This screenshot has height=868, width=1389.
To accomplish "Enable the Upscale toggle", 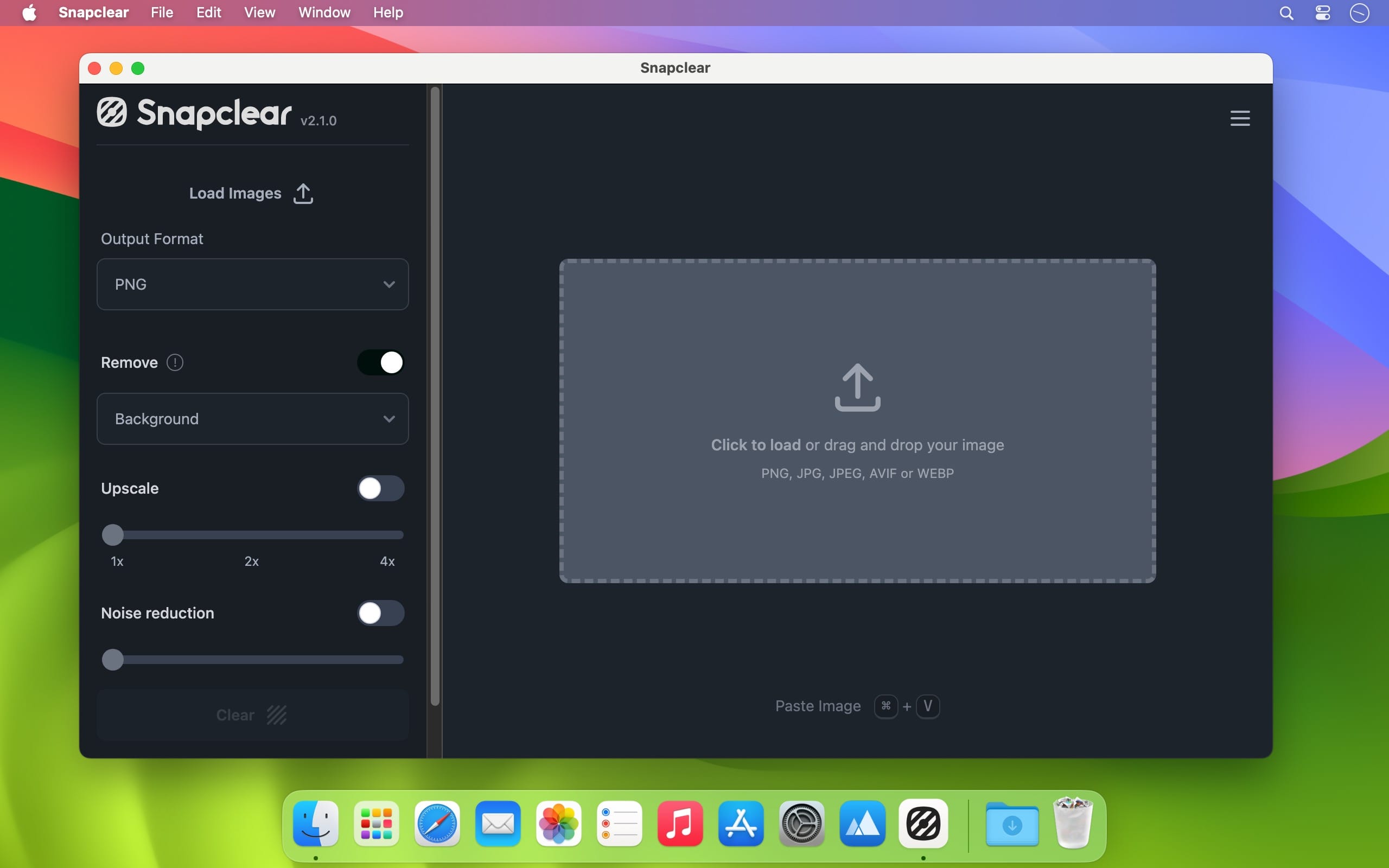I will click(x=381, y=488).
